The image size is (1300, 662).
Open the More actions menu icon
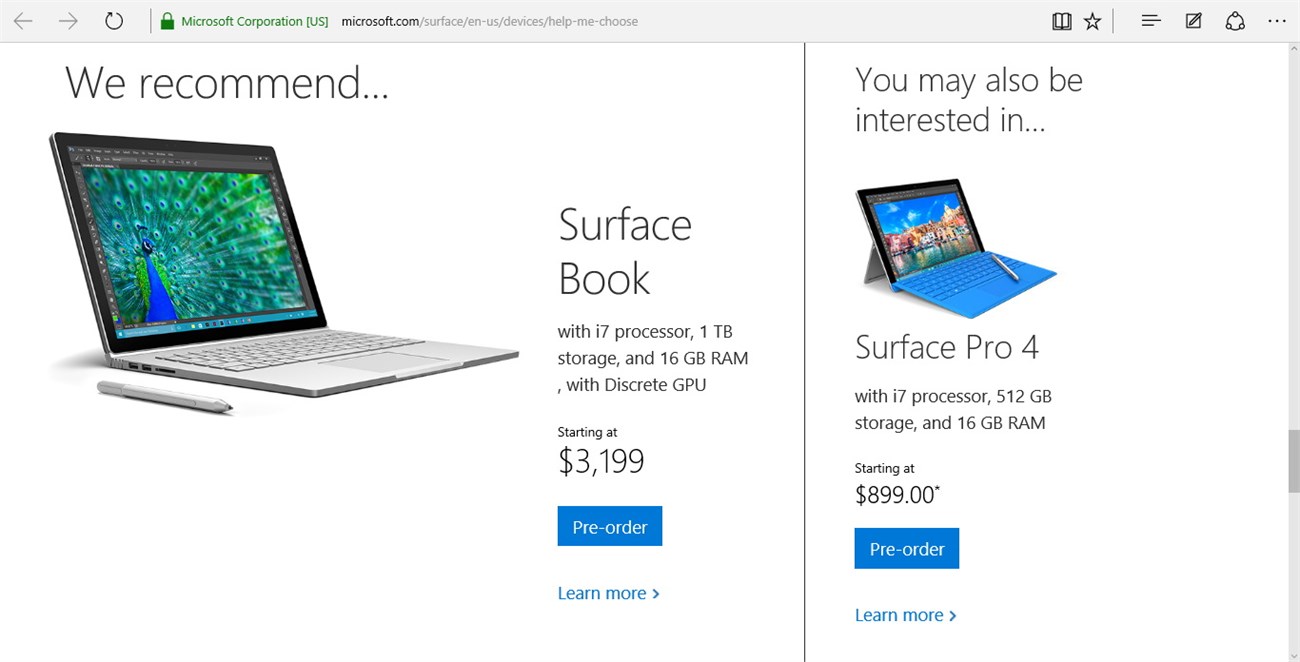(x=1277, y=20)
